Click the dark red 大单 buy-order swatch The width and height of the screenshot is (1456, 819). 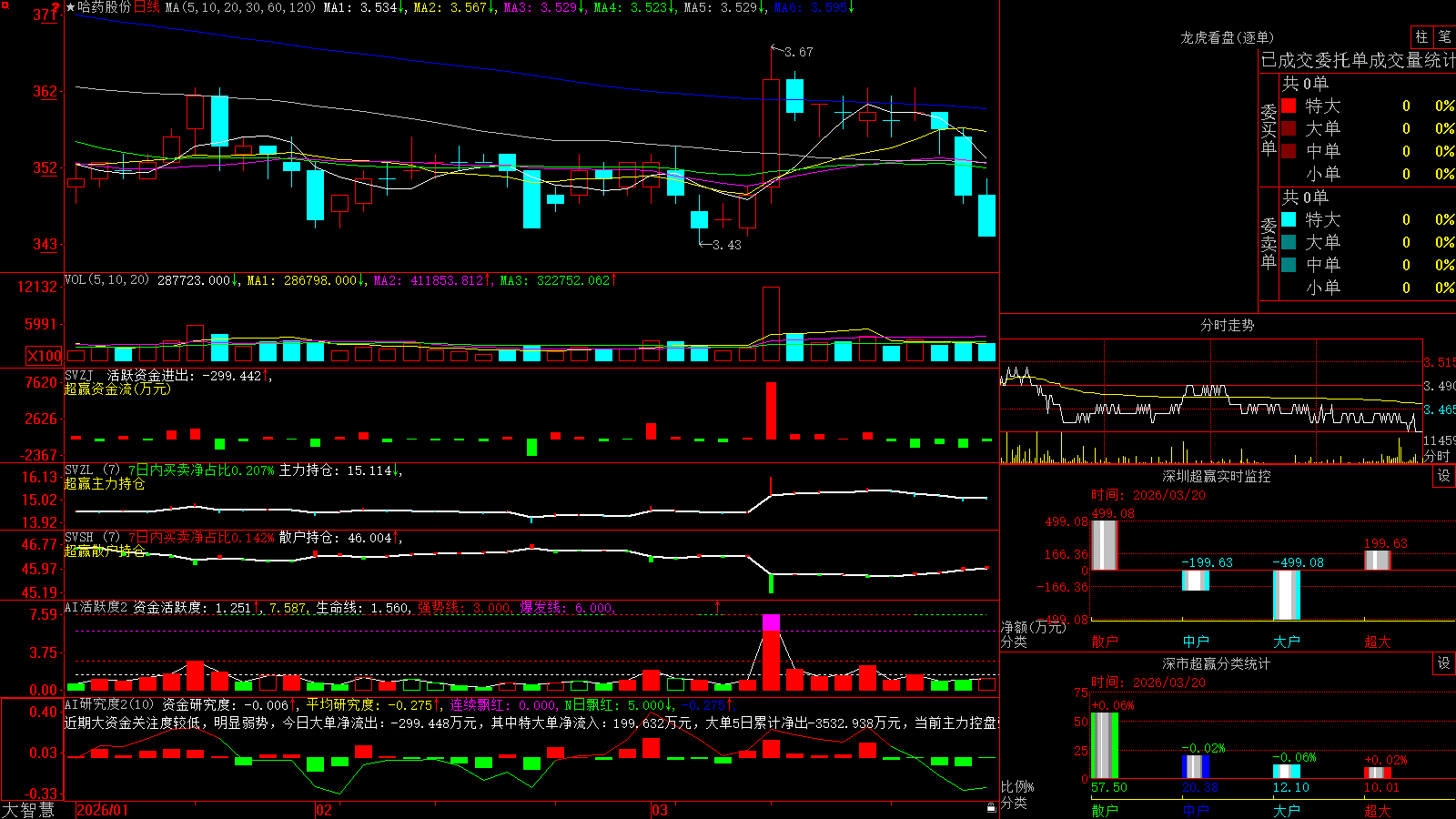tap(1289, 128)
